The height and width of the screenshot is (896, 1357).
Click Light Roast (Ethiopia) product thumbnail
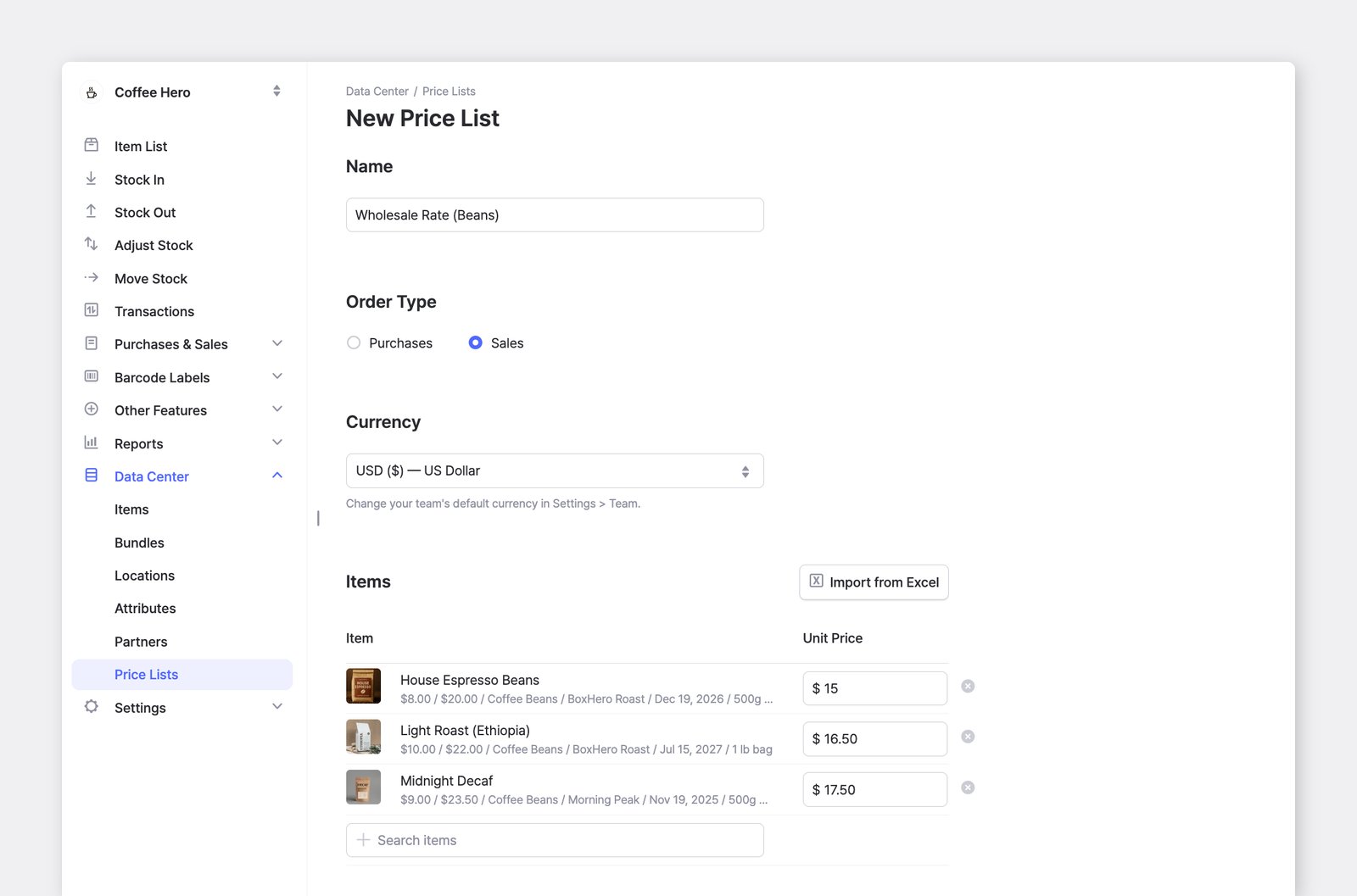(x=363, y=737)
